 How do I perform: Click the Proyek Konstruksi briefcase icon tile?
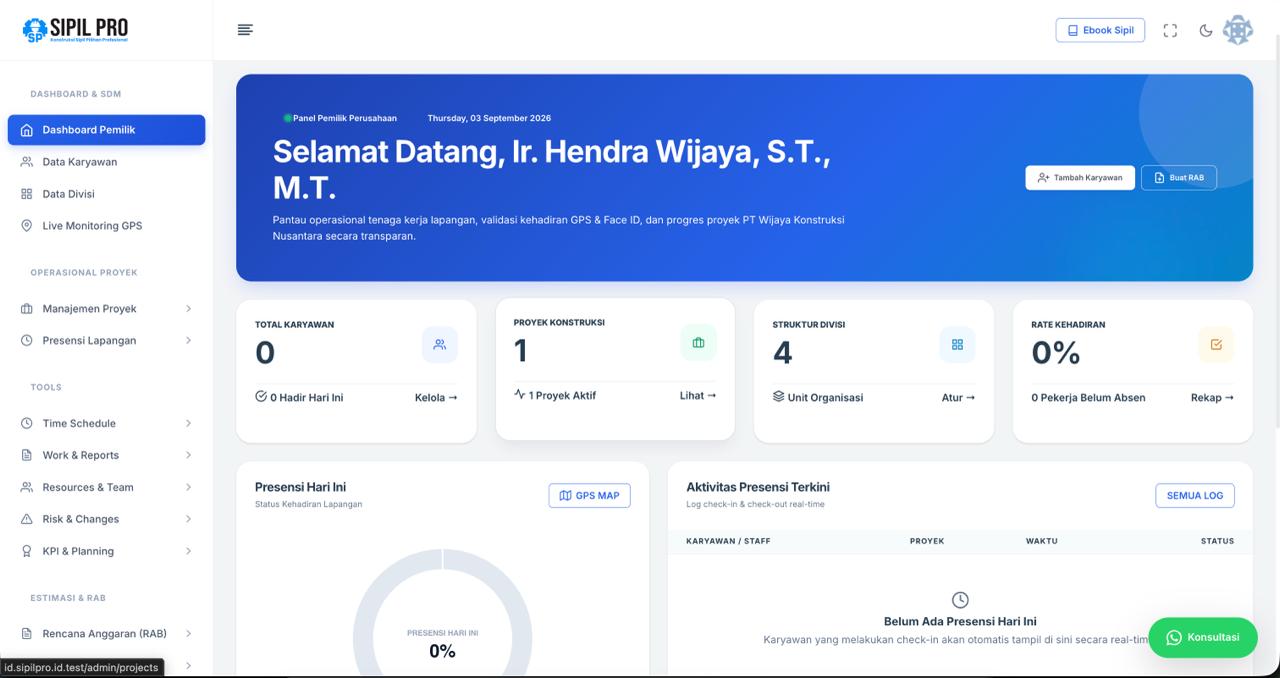tap(698, 343)
